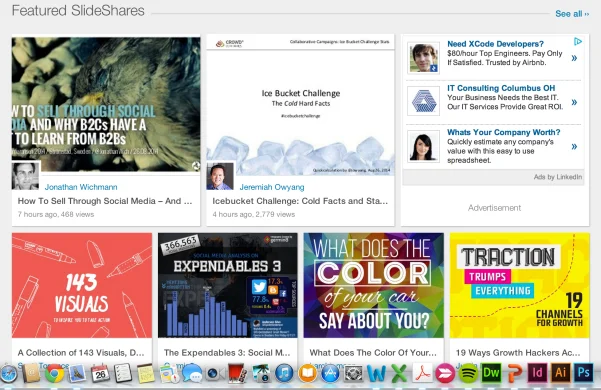Launch Adobe Illustrator from the dock
This screenshot has height=390, width=601.
click(x=560, y=373)
